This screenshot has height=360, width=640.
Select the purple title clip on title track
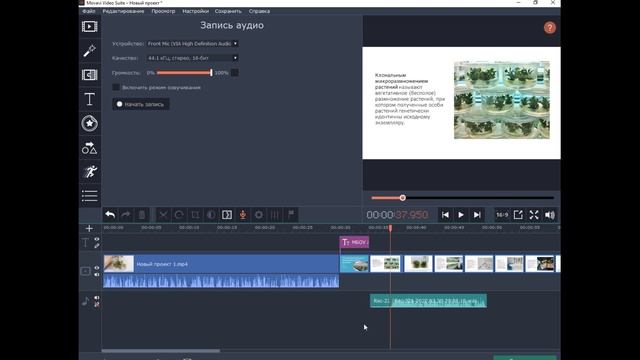pyautogui.click(x=355, y=242)
